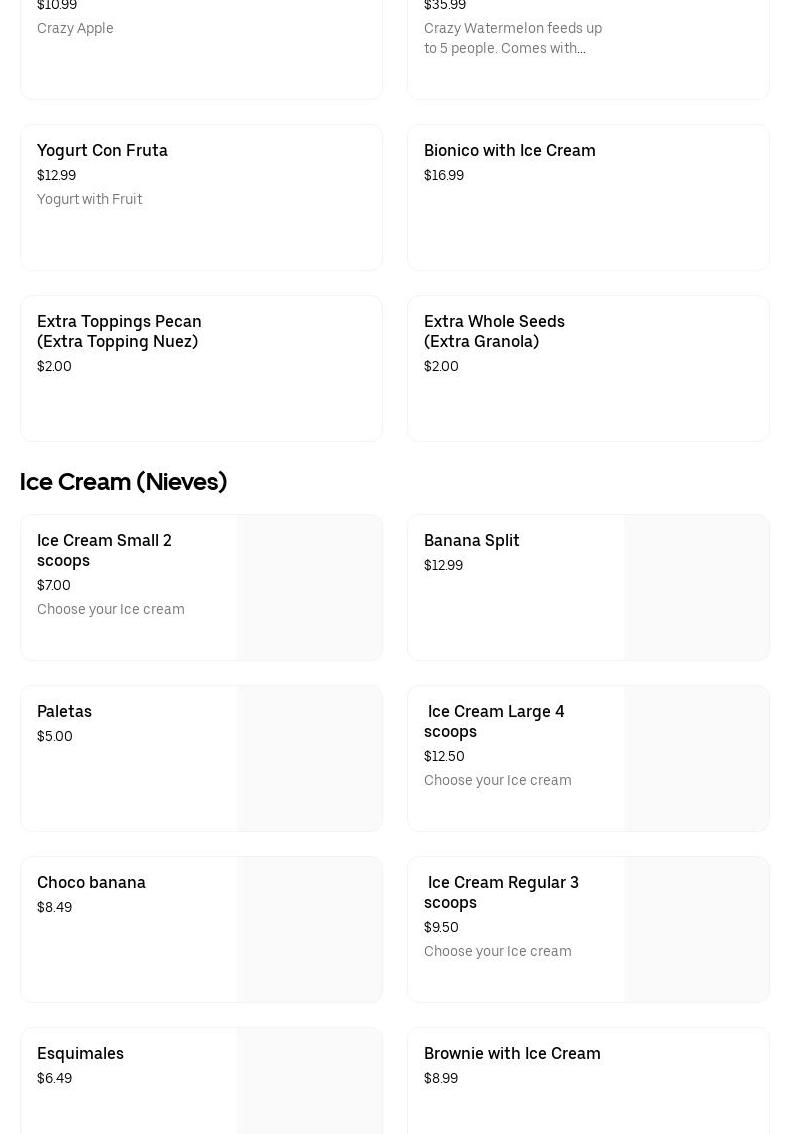Open Brownie with Ice Cream item
The image size is (804, 1134).
point(512,1054)
